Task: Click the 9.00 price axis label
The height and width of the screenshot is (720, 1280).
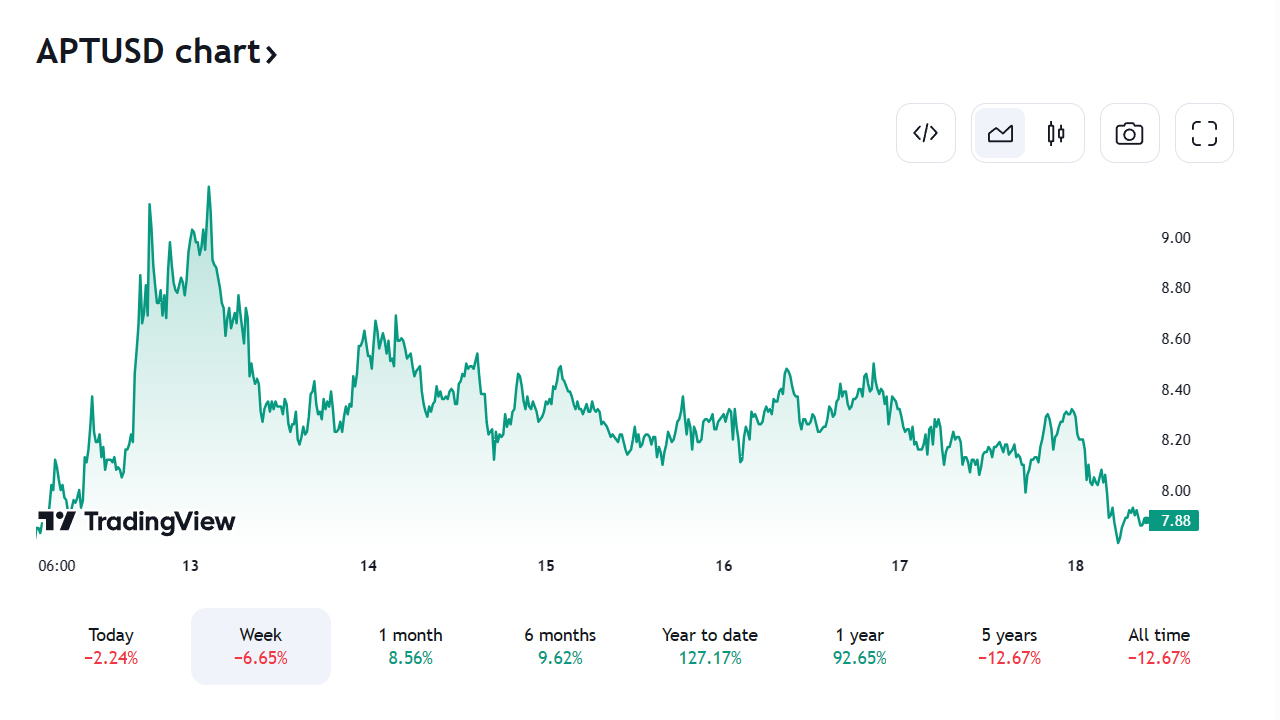Action: (x=1175, y=238)
